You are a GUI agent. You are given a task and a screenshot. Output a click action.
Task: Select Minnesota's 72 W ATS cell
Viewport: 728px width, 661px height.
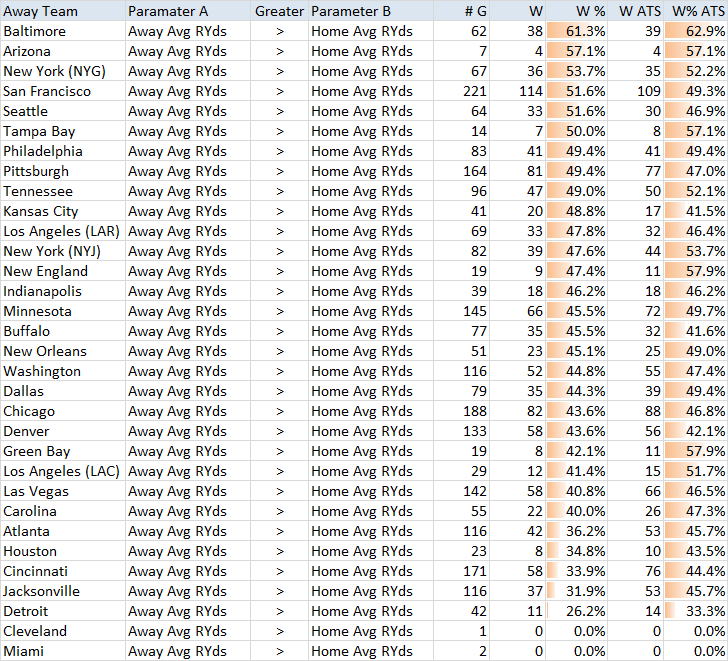(636, 311)
